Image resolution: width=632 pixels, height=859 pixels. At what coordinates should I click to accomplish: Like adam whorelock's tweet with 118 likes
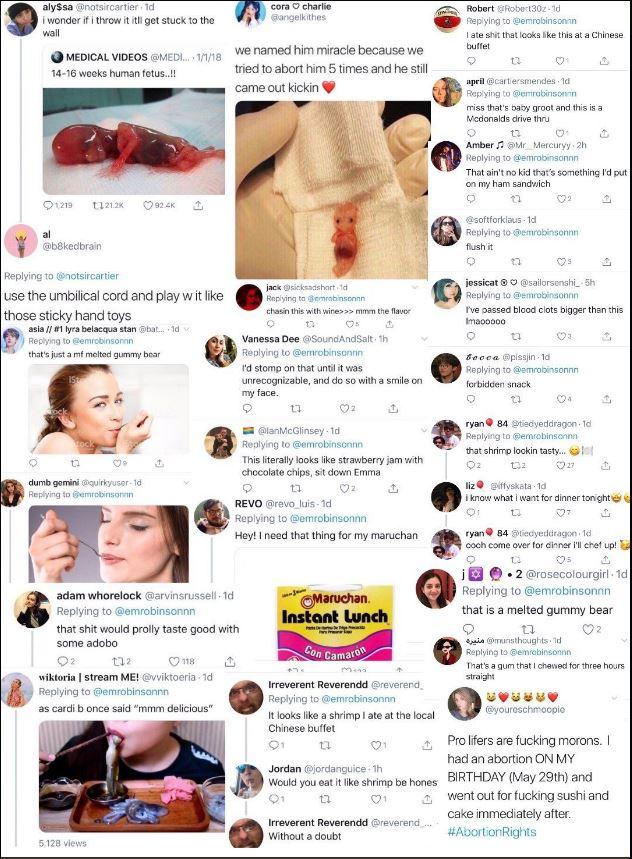(x=182, y=661)
